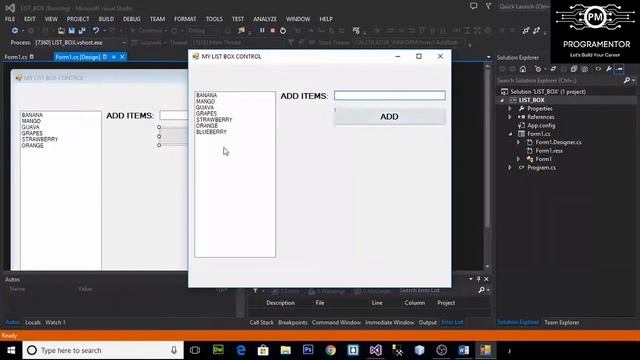640x360 pixels.
Task: Switch to the Team Explorer tab
Action: pyautogui.click(x=562, y=322)
